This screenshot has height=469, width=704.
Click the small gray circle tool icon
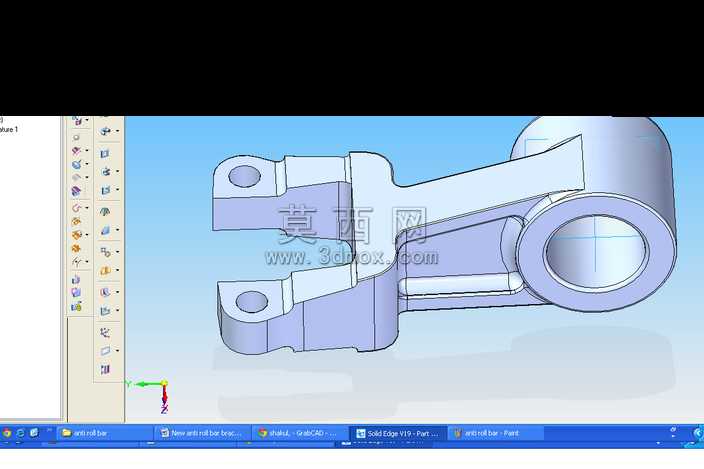point(76,137)
